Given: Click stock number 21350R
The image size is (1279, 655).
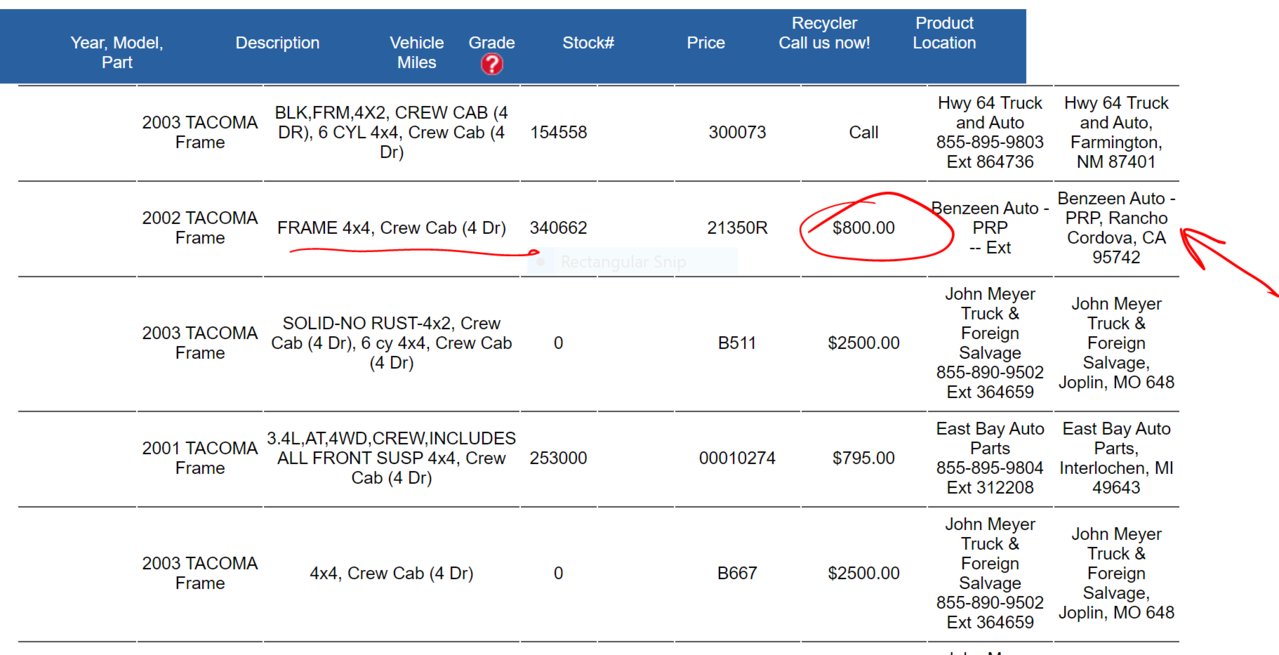Looking at the screenshot, I should [737, 228].
